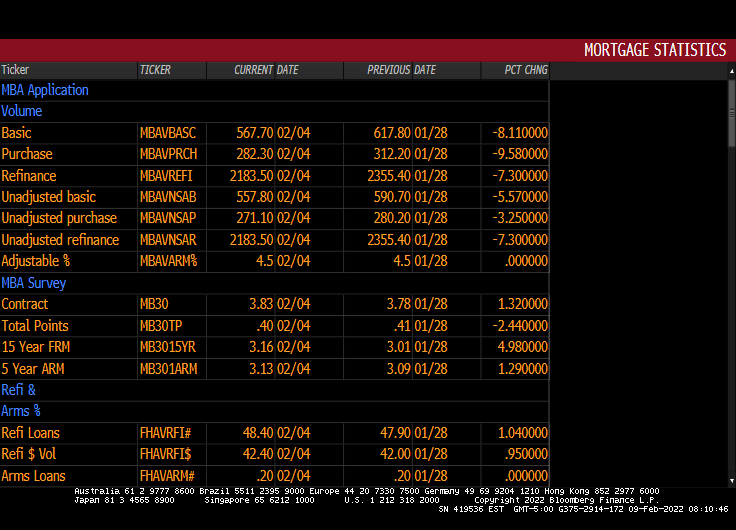This screenshot has height=530, width=736.
Task: Open the FHAVRFI$ ticker link
Action: (167, 454)
